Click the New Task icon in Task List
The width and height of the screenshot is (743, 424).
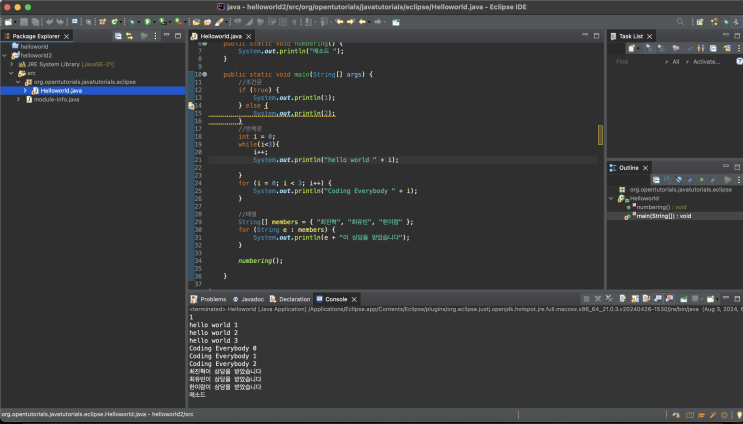[x=631, y=48]
